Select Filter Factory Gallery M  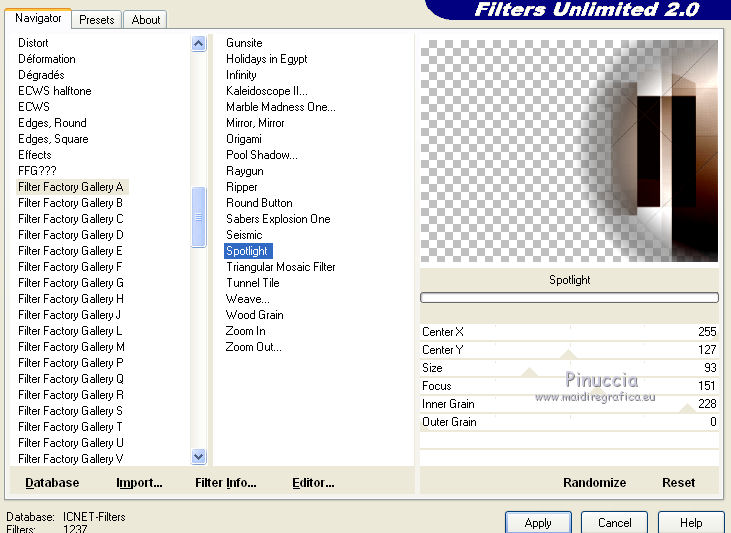tap(71, 346)
